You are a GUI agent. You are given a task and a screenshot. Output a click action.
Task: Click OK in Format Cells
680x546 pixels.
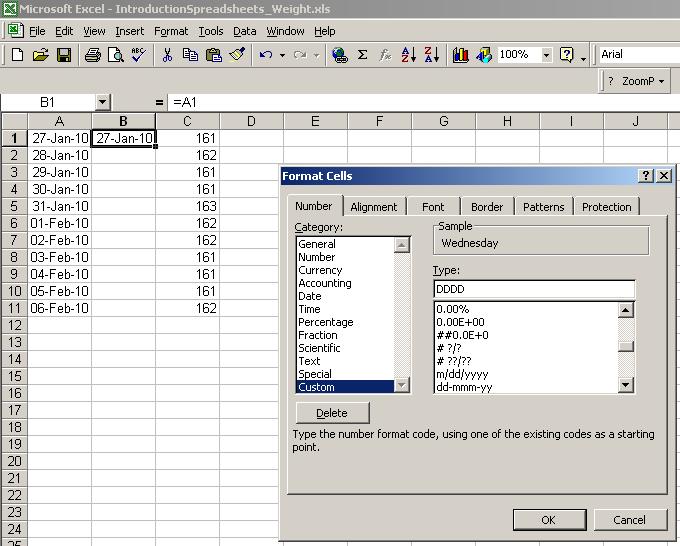pos(549,520)
